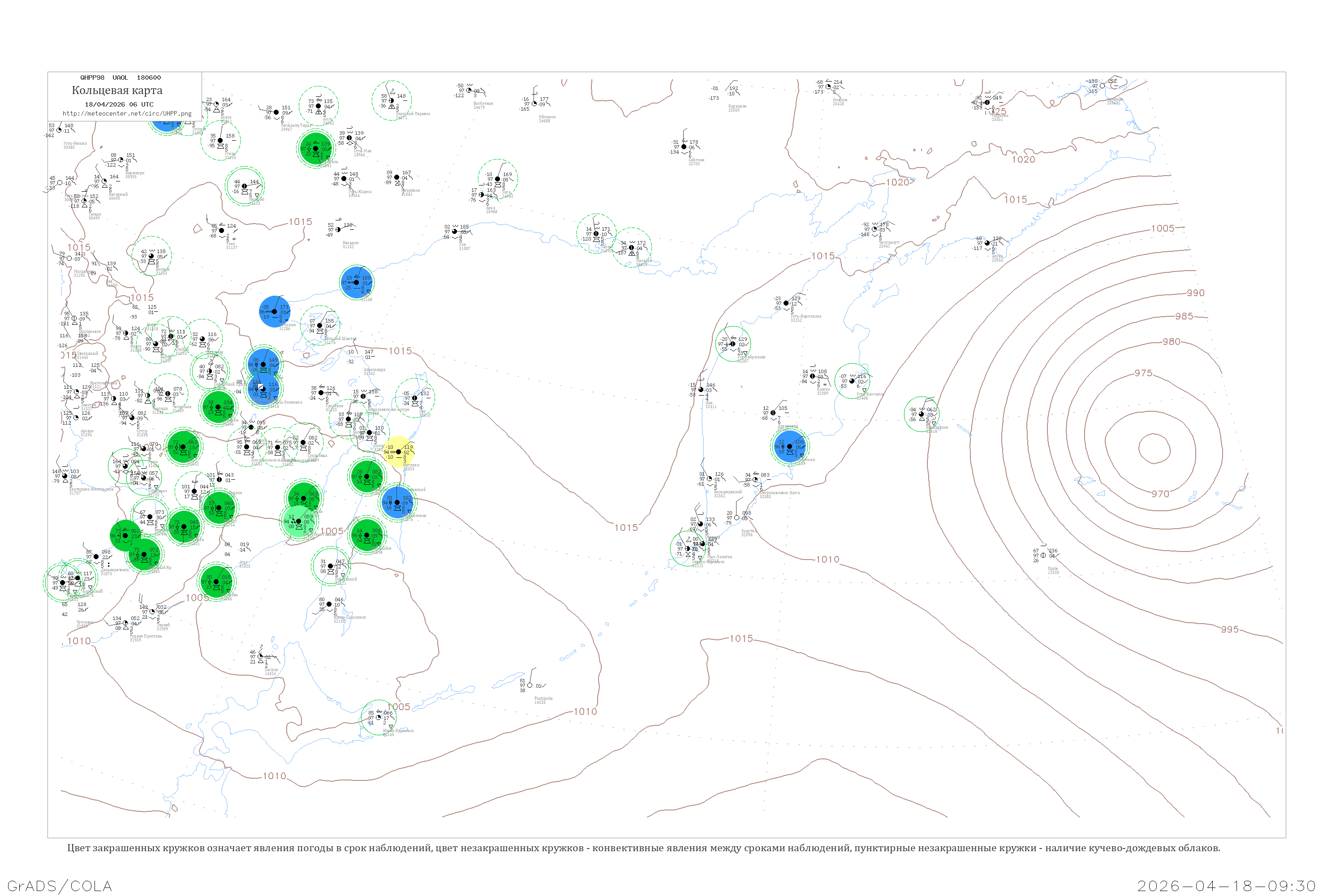This screenshot has width=1344, height=896.
Task: Click the 2026-04-18-09:30 timestamp
Action: click(1226, 886)
